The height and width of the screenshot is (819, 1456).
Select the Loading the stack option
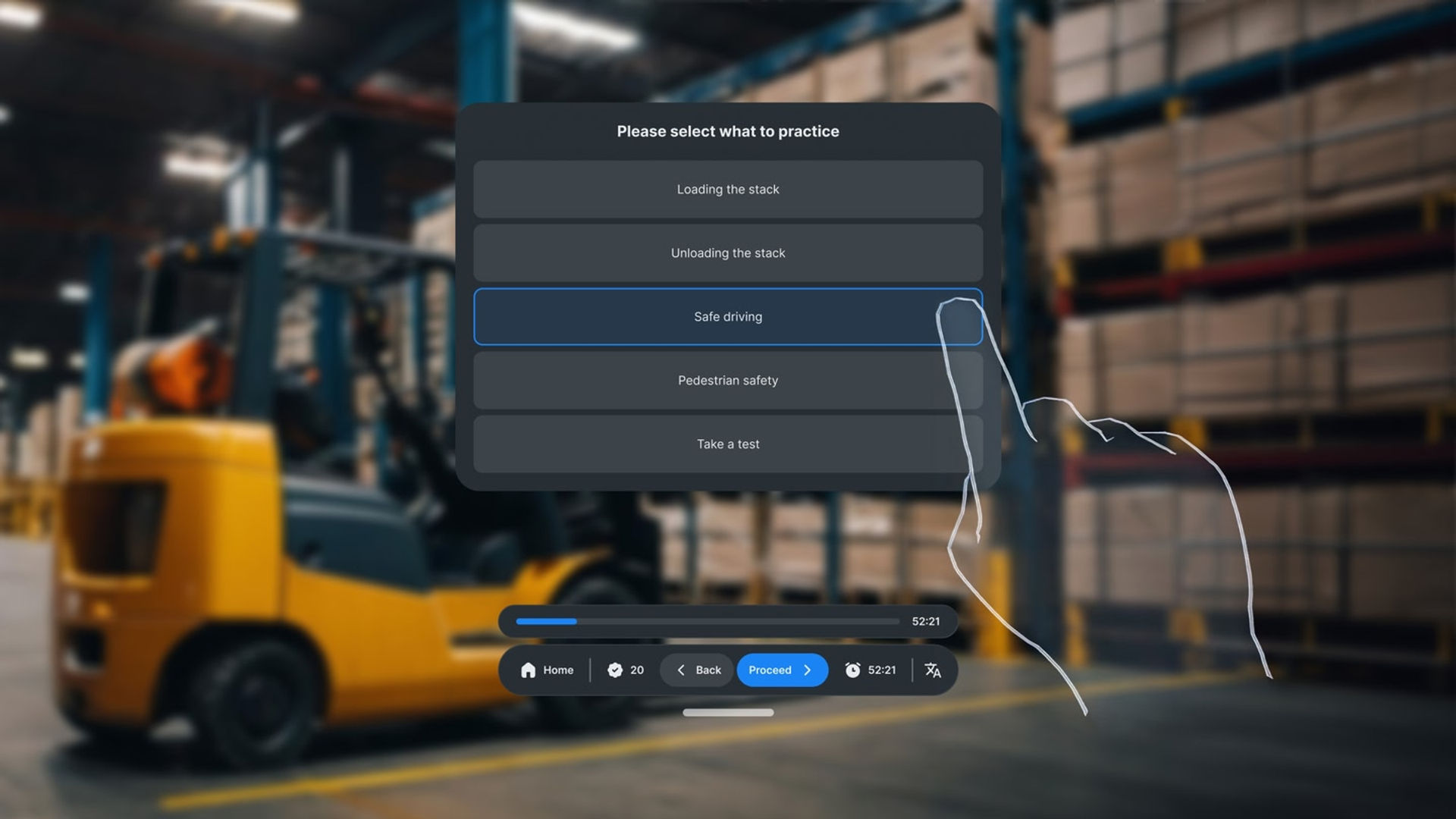728,189
